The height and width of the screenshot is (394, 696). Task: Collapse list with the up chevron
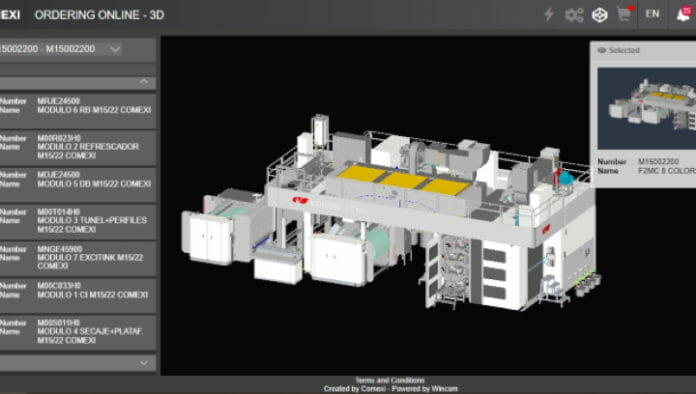coord(143,82)
